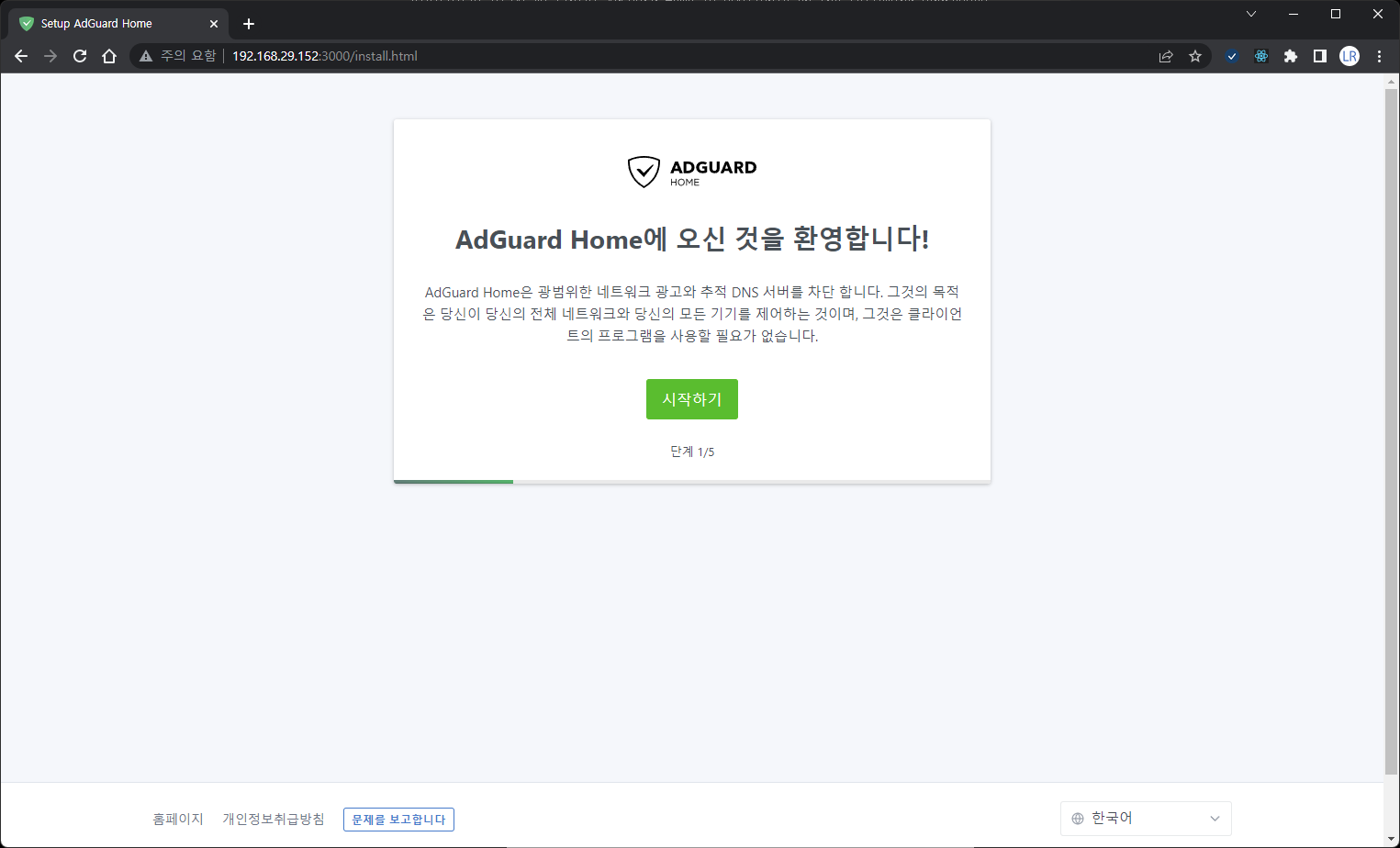Bookmark this page with star icon
1400x848 pixels.
coord(1195,56)
